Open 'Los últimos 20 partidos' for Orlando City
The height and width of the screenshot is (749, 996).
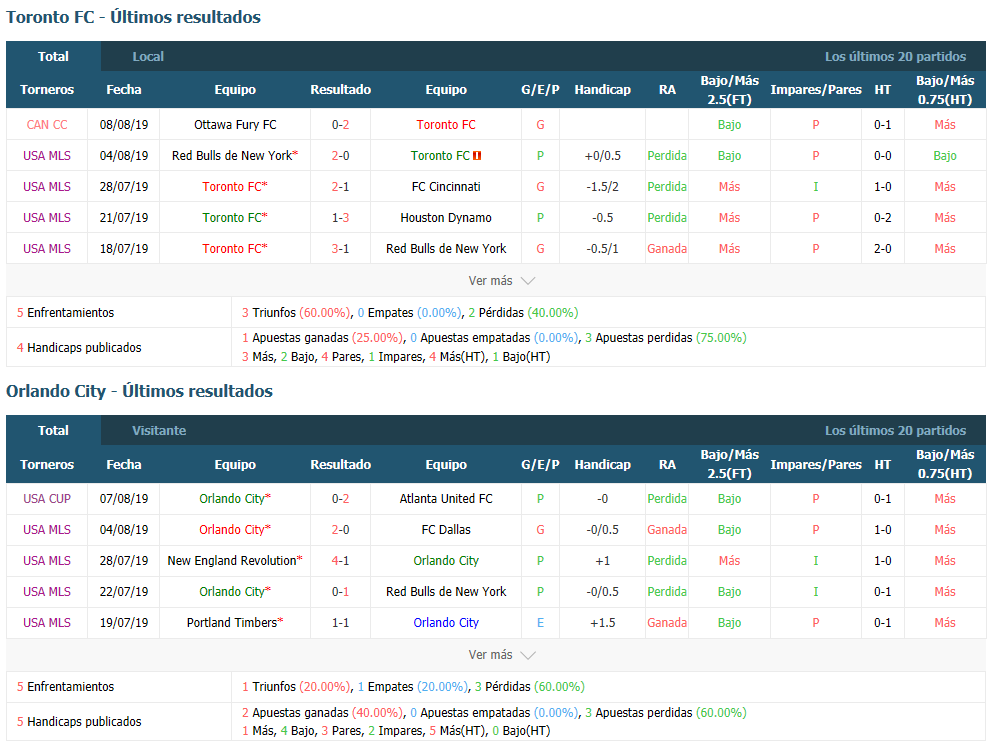(895, 431)
